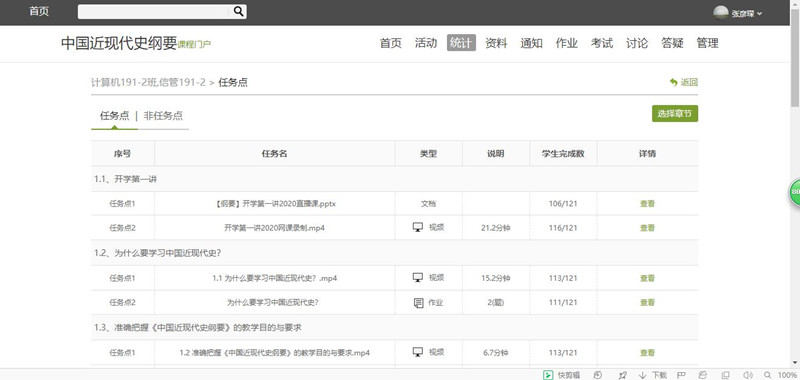The image size is (800, 380).
Task: Open 快剪辑 icon in status bar
Action: [x=548, y=375]
